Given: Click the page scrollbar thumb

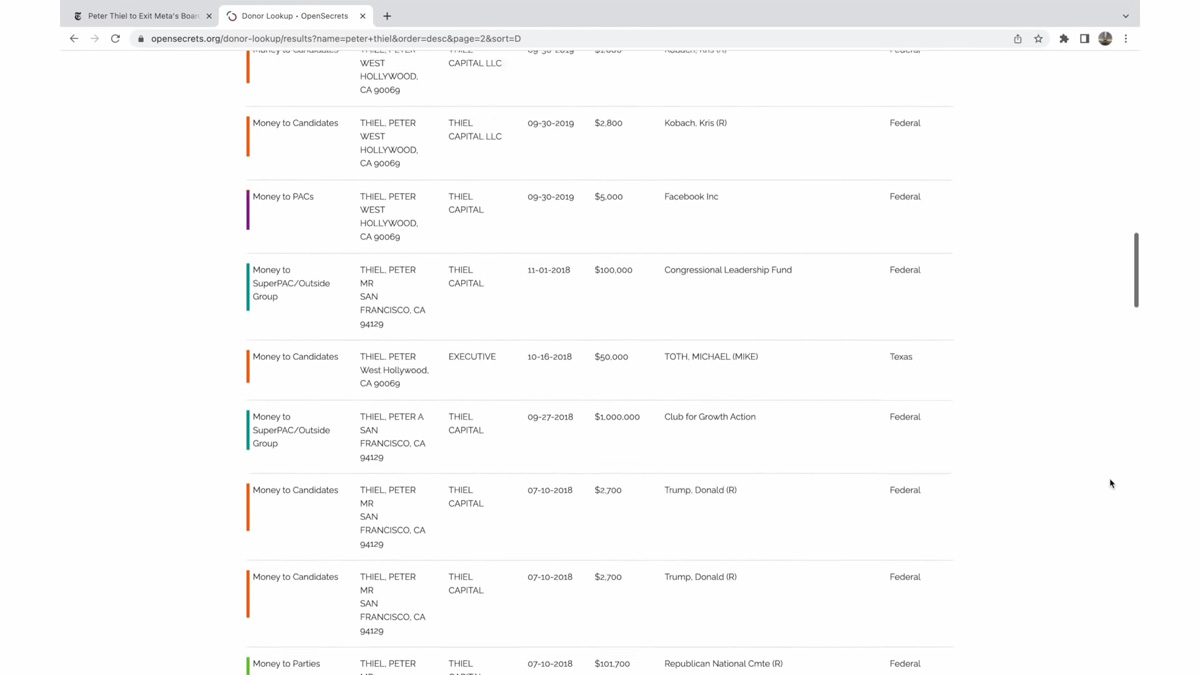Looking at the screenshot, I should point(1136,270).
